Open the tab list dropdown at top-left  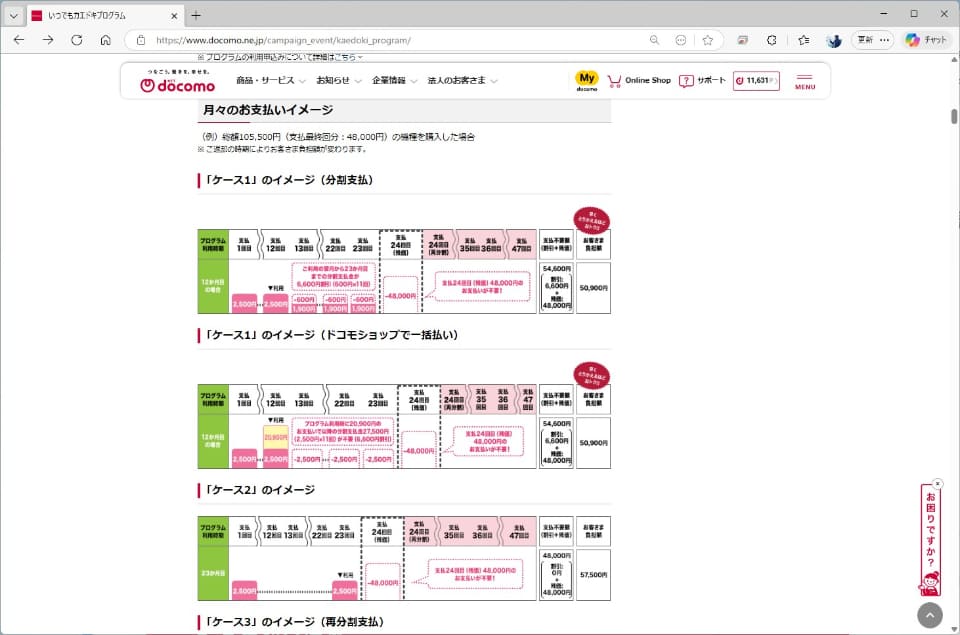point(13,16)
